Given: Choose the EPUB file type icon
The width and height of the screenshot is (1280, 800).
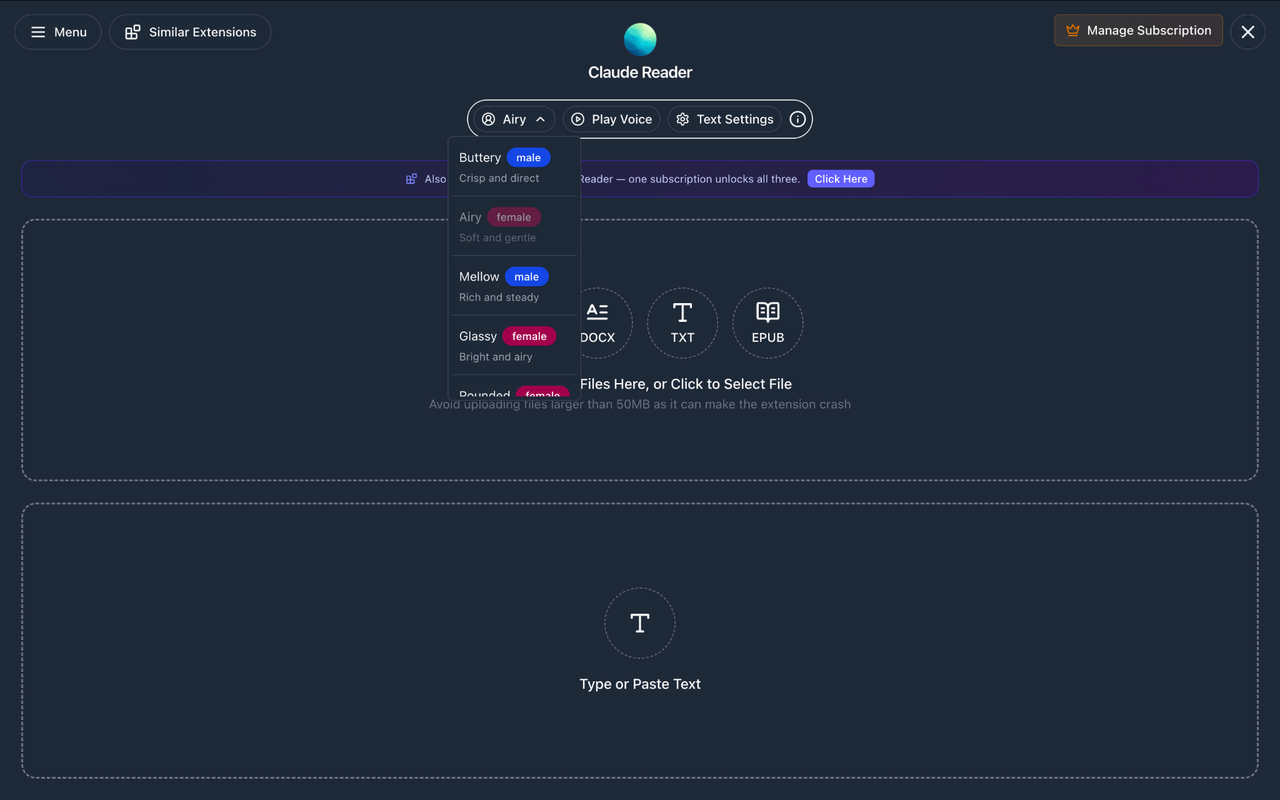Looking at the screenshot, I should click(768, 323).
